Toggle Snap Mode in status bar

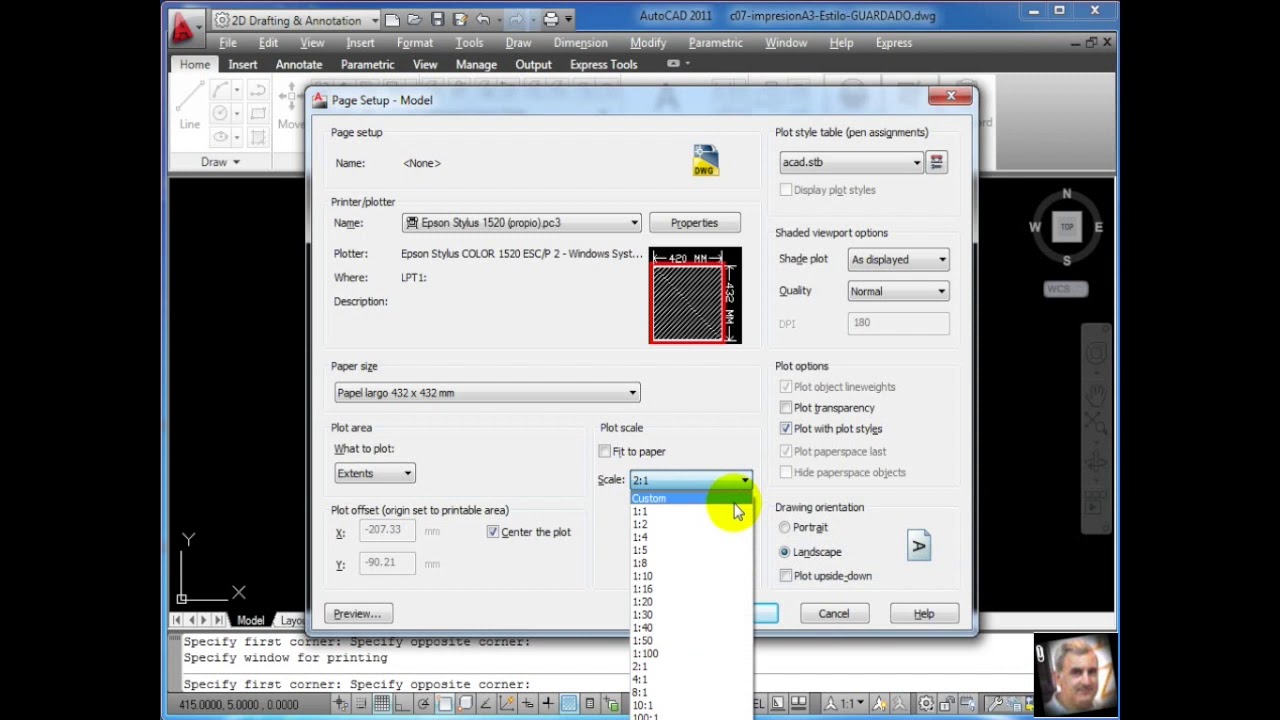pos(361,704)
